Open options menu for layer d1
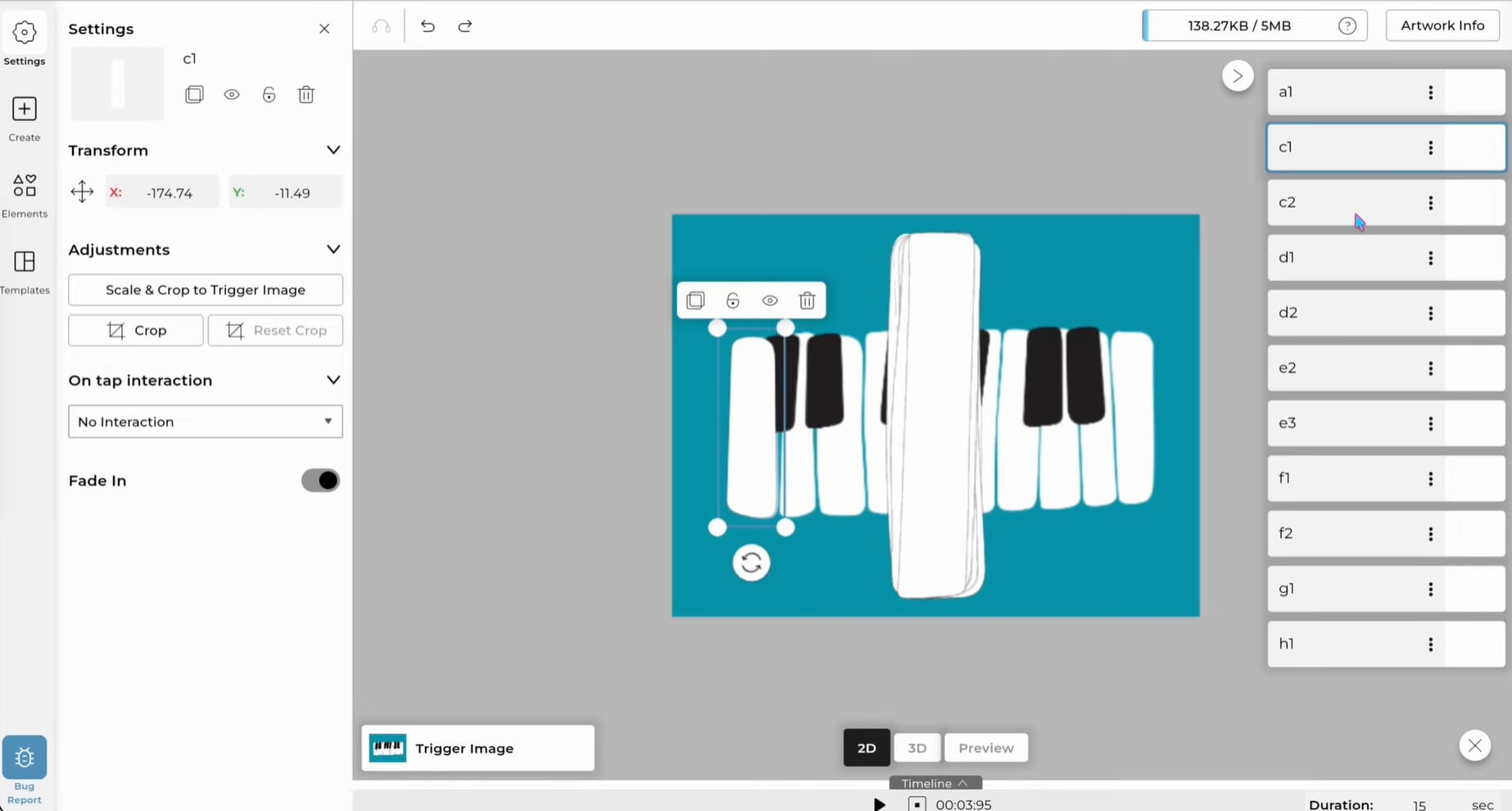 pos(1431,258)
